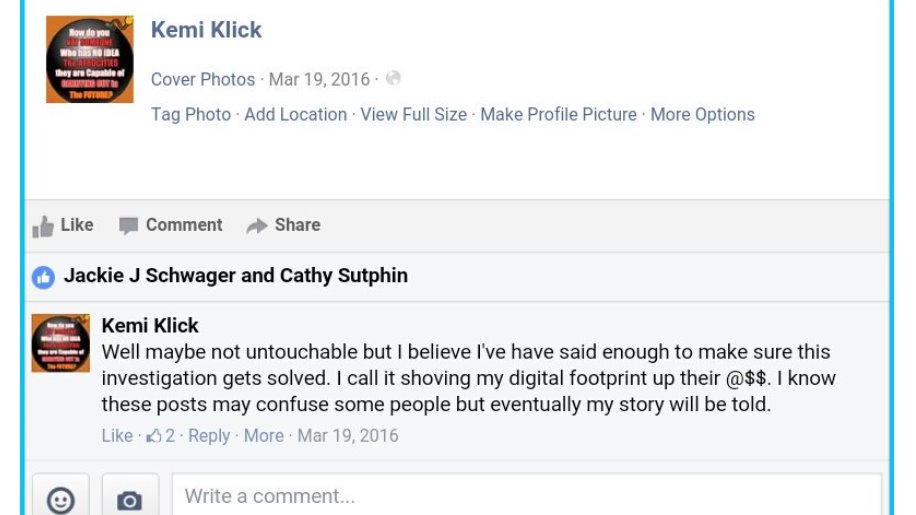The image size is (916, 515).
Task: Expand More Options for photo
Action: (x=702, y=114)
